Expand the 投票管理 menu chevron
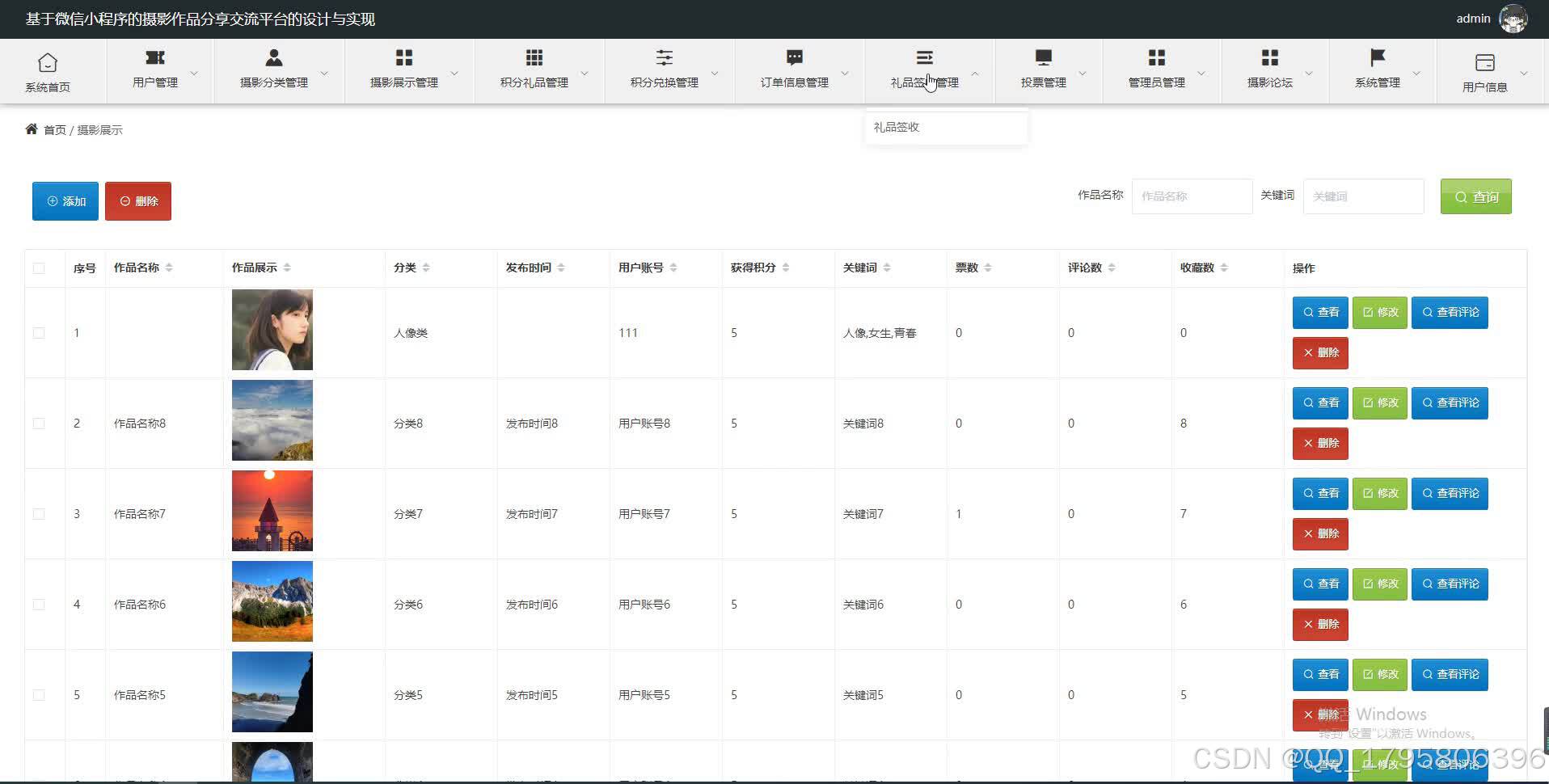The image size is (1549, 784). (x=1083, y=73)
